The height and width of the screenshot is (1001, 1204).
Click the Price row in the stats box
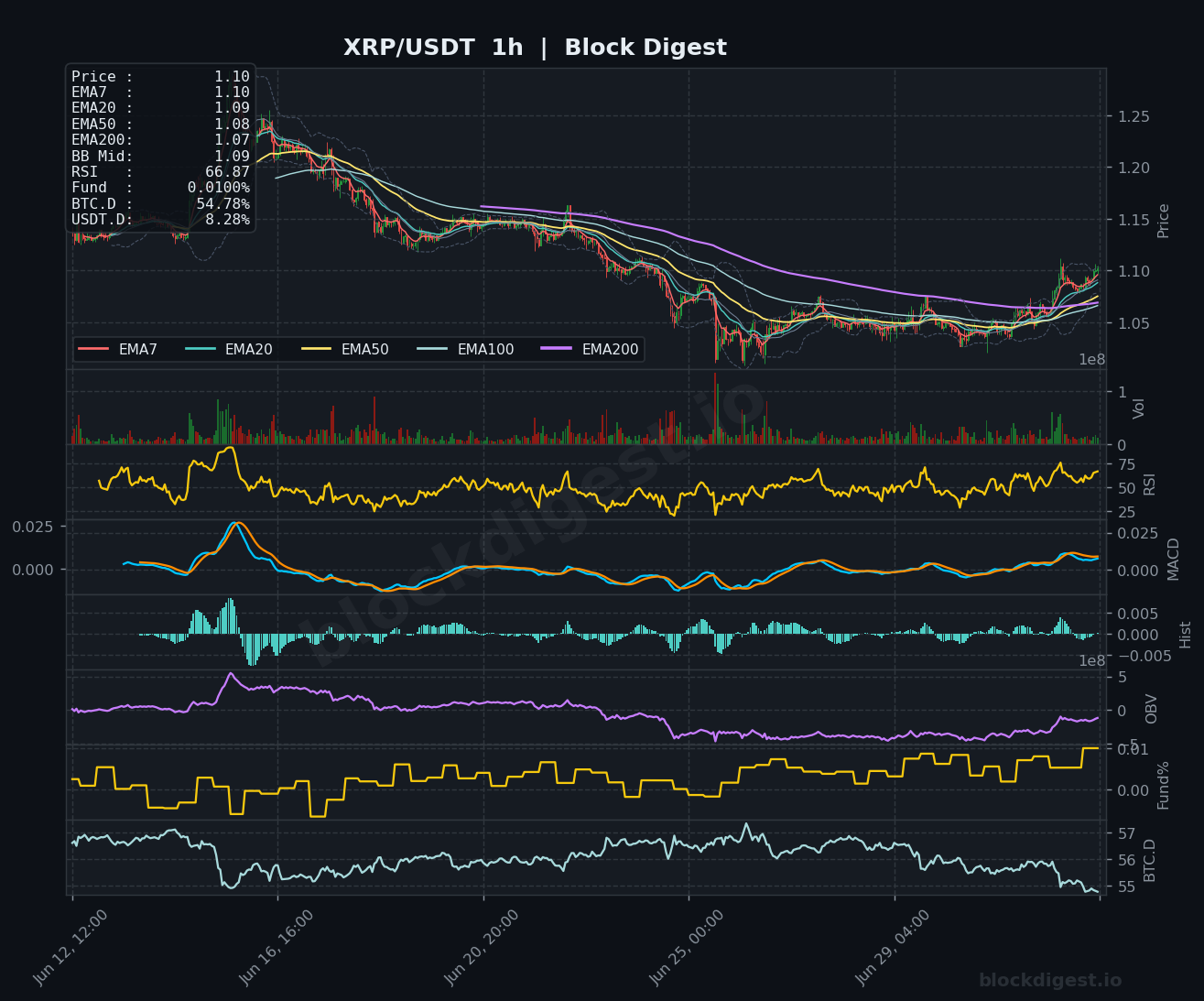[160, 77]
